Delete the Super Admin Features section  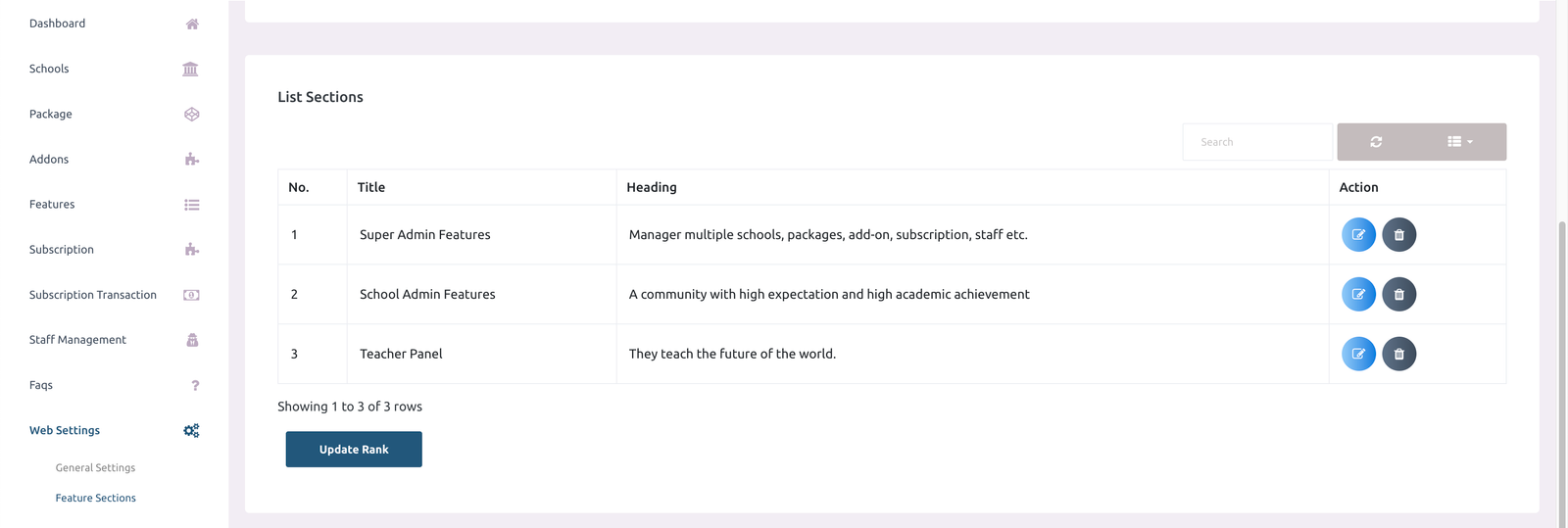pyautogui.click(x=1398, y=235)
